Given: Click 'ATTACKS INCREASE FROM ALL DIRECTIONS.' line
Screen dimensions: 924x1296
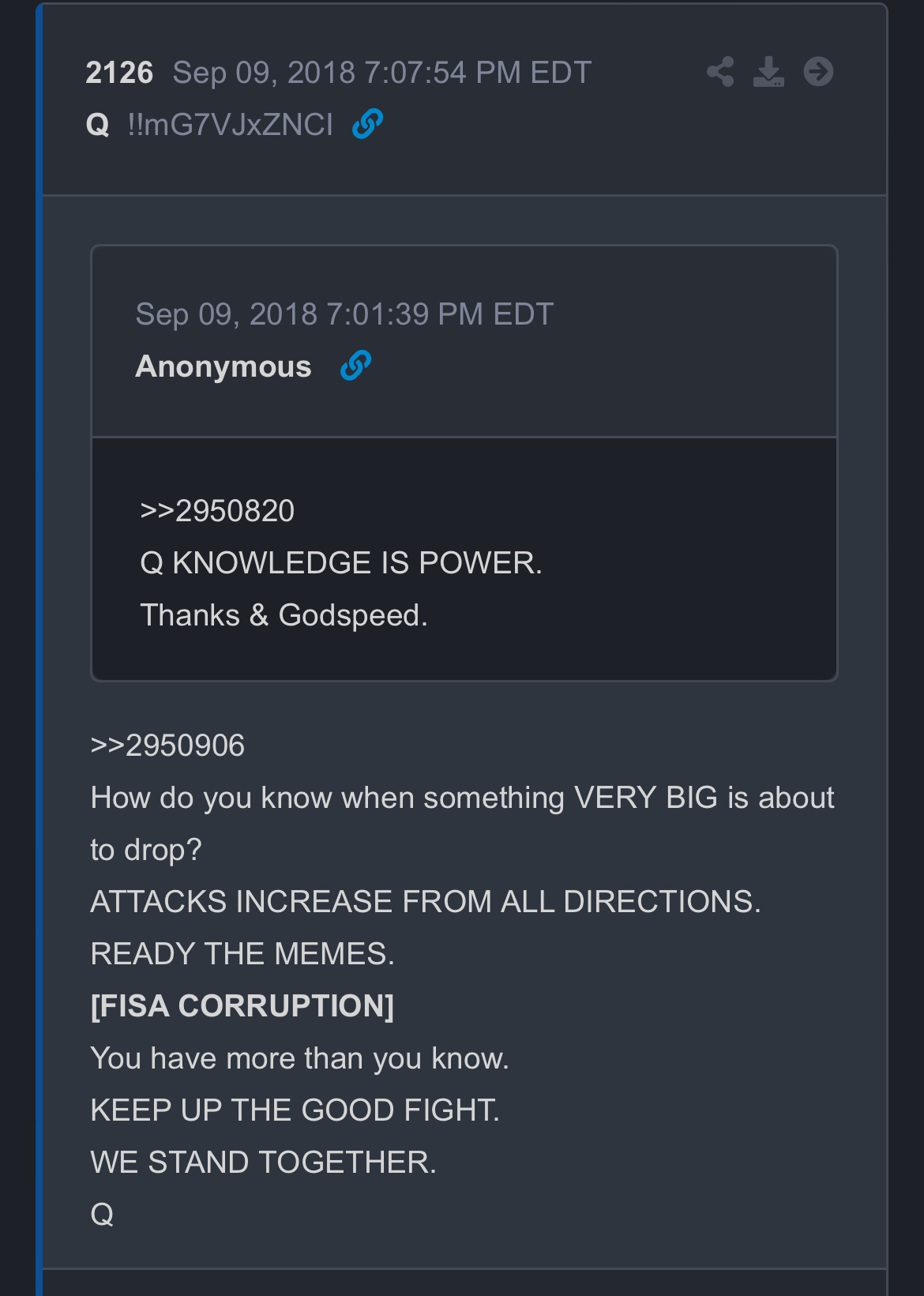Looking at the screenshot, I should click(426, 902).
